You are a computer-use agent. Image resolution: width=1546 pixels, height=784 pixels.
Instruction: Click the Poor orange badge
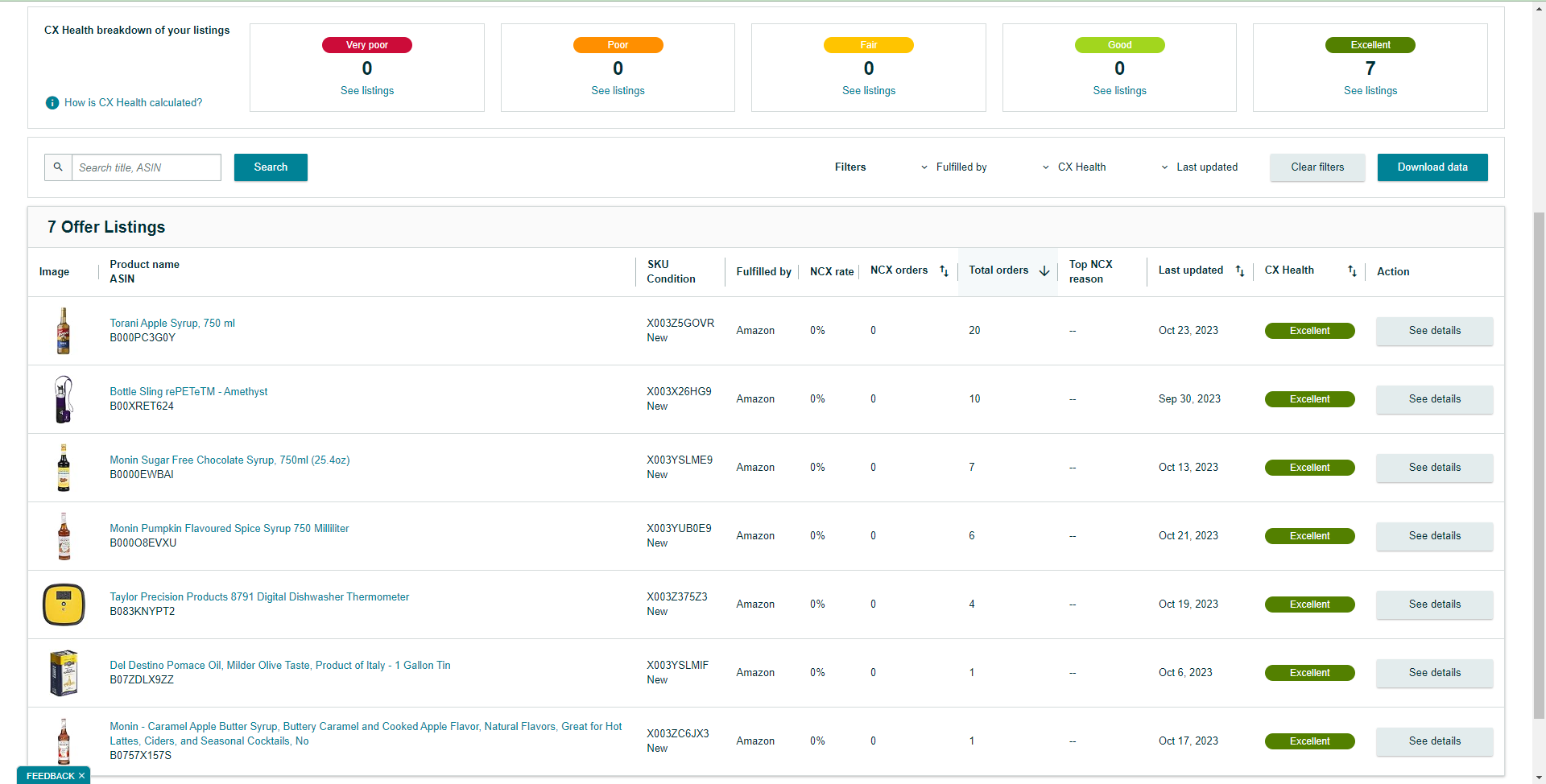(x=618, y=45)
